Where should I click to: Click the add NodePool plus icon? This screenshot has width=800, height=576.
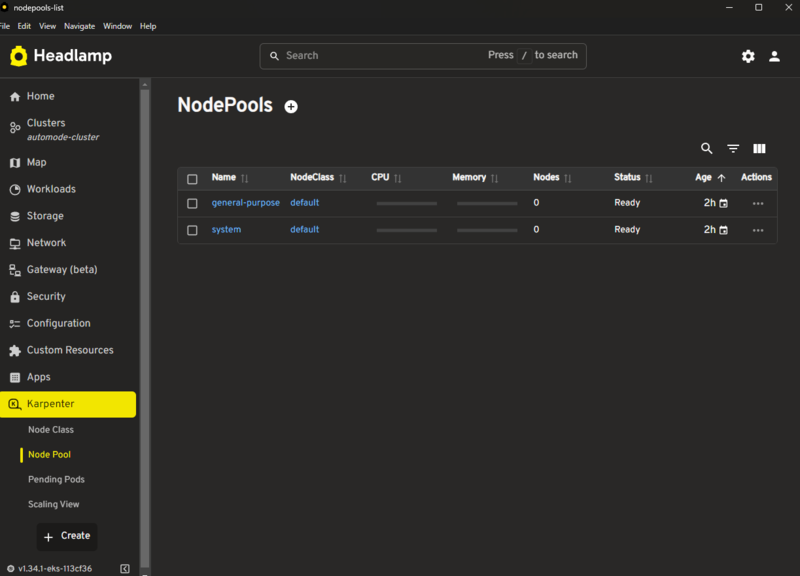291,107
